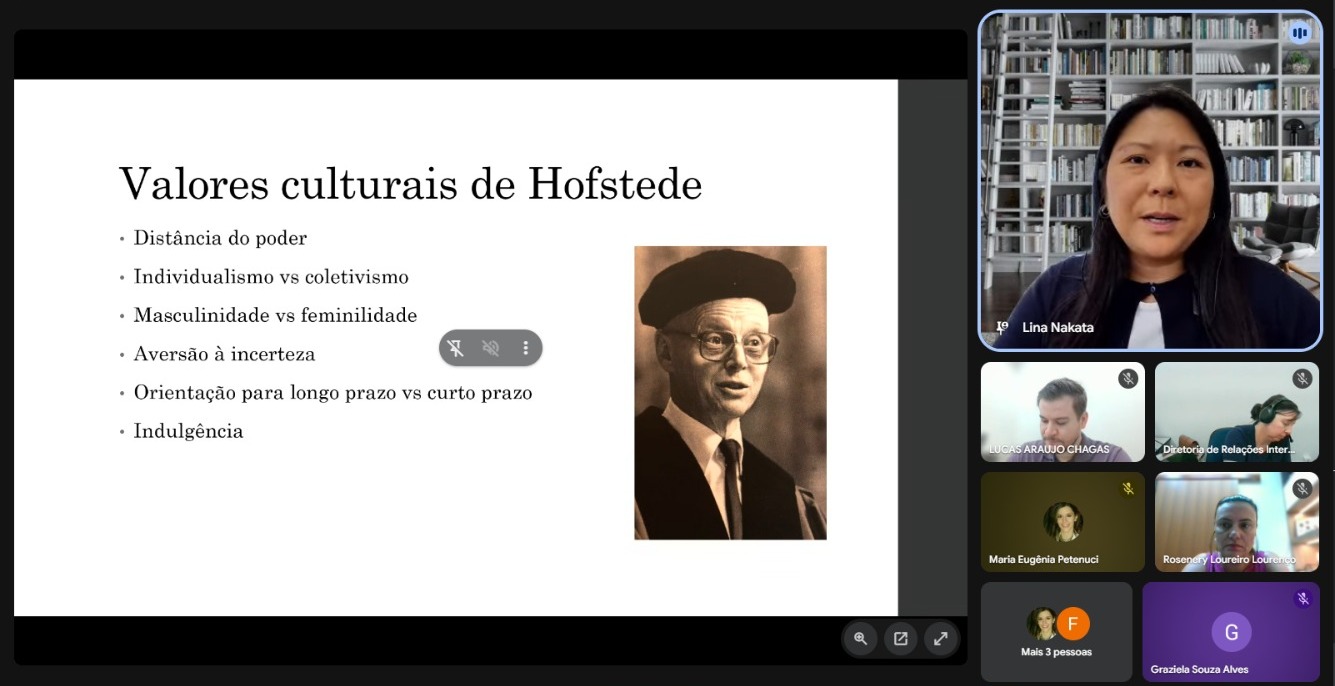Click muted mic icon on Maria Eugênia Petenuci tile
This screenshot has width=1335, height=686.
click(x=1128, y=489)
